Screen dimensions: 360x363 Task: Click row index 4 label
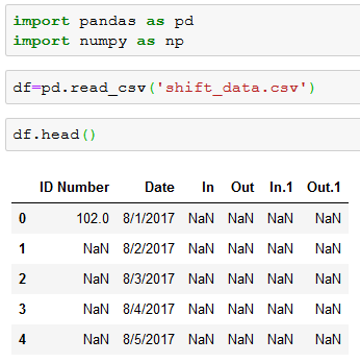(x=22, y=340)
